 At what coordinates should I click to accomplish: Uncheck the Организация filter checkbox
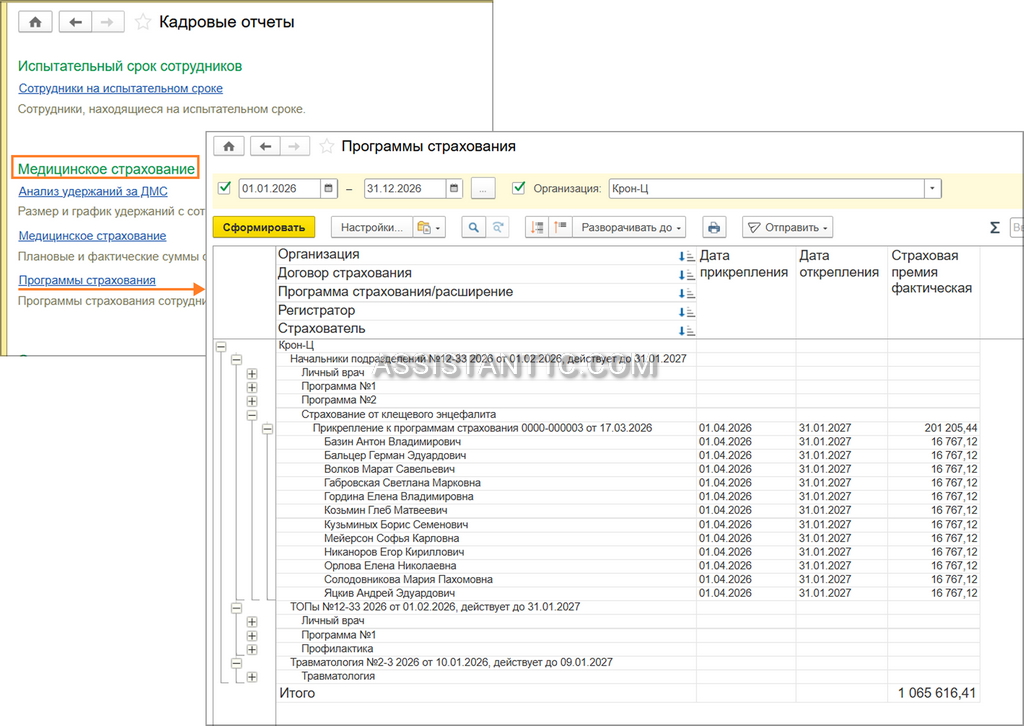(x=519, y=188)
